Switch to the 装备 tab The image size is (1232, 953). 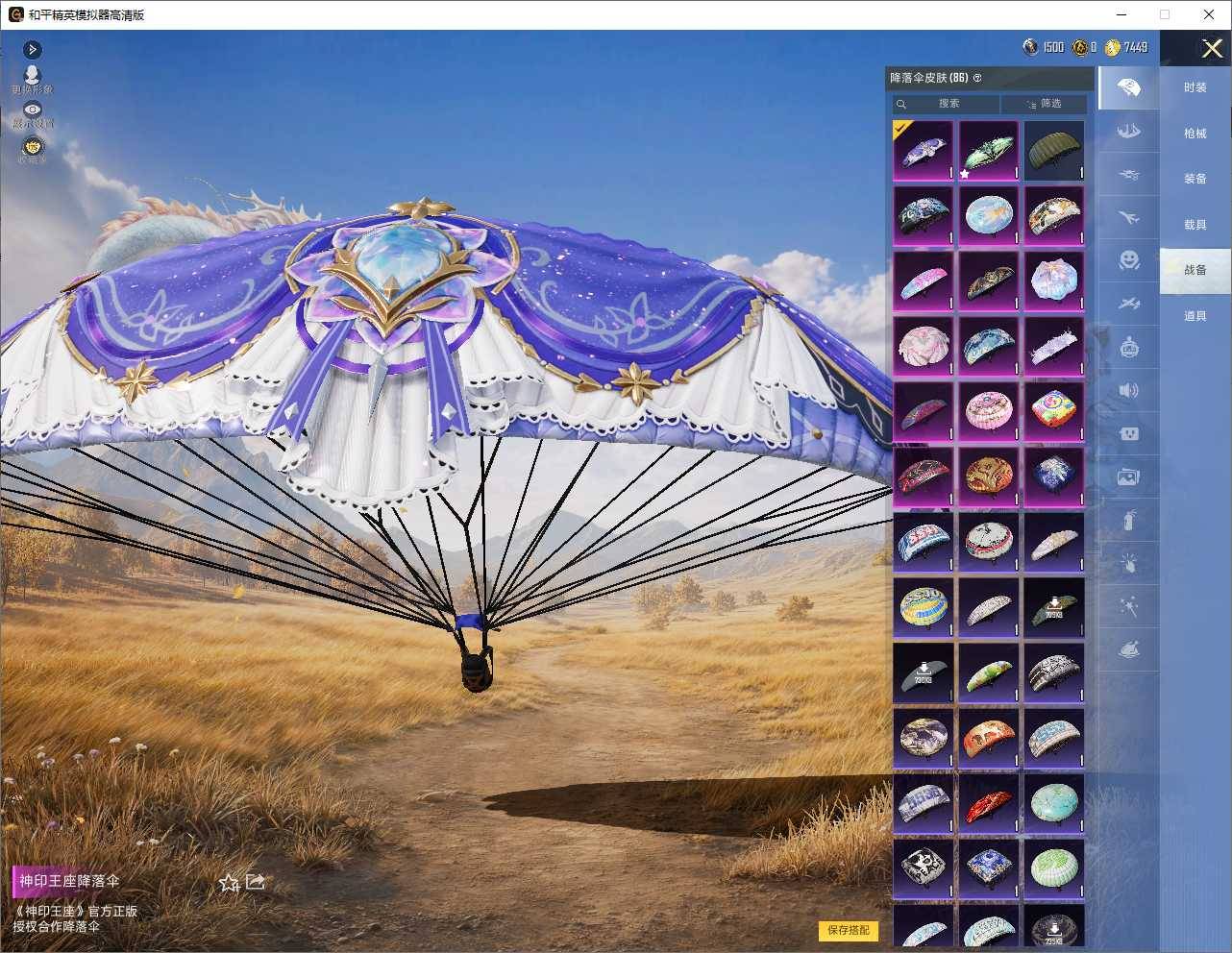click(1195, 179)
